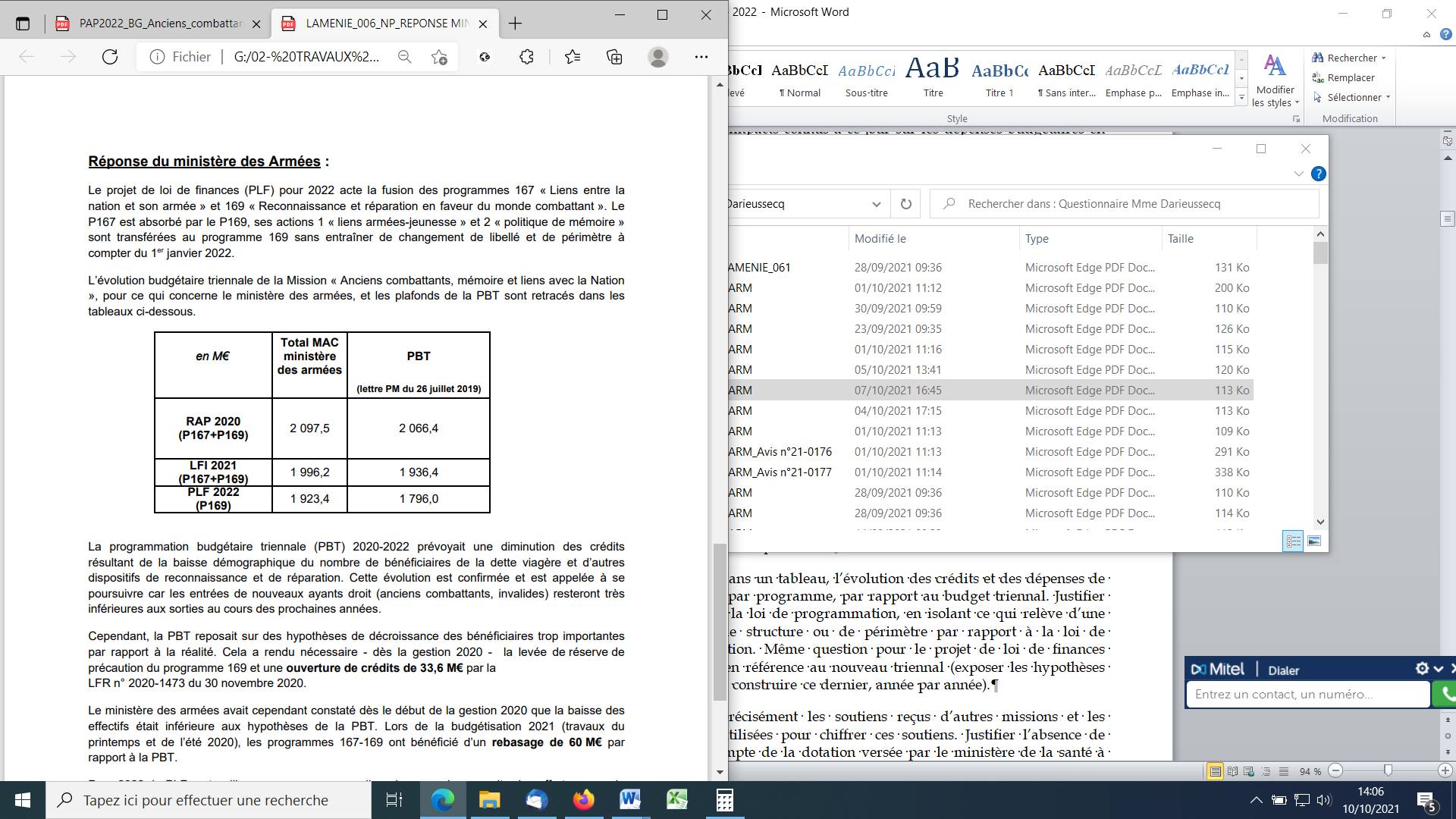The height and width of the screenshot is (819, 1456).
Task: Refresh the PDF page in Edge
Action: (110, 57)
